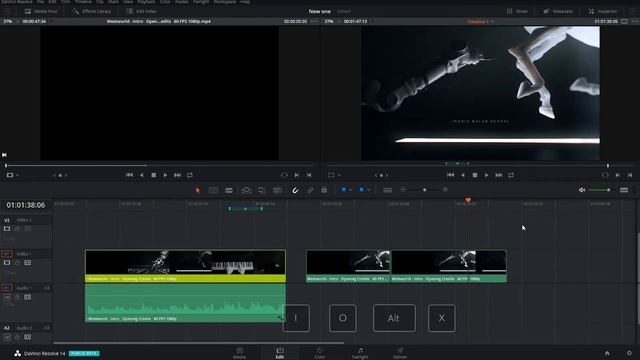Show the Mixer panel
The width and height of the screenshot is (640, 360).
click(517, 11)
